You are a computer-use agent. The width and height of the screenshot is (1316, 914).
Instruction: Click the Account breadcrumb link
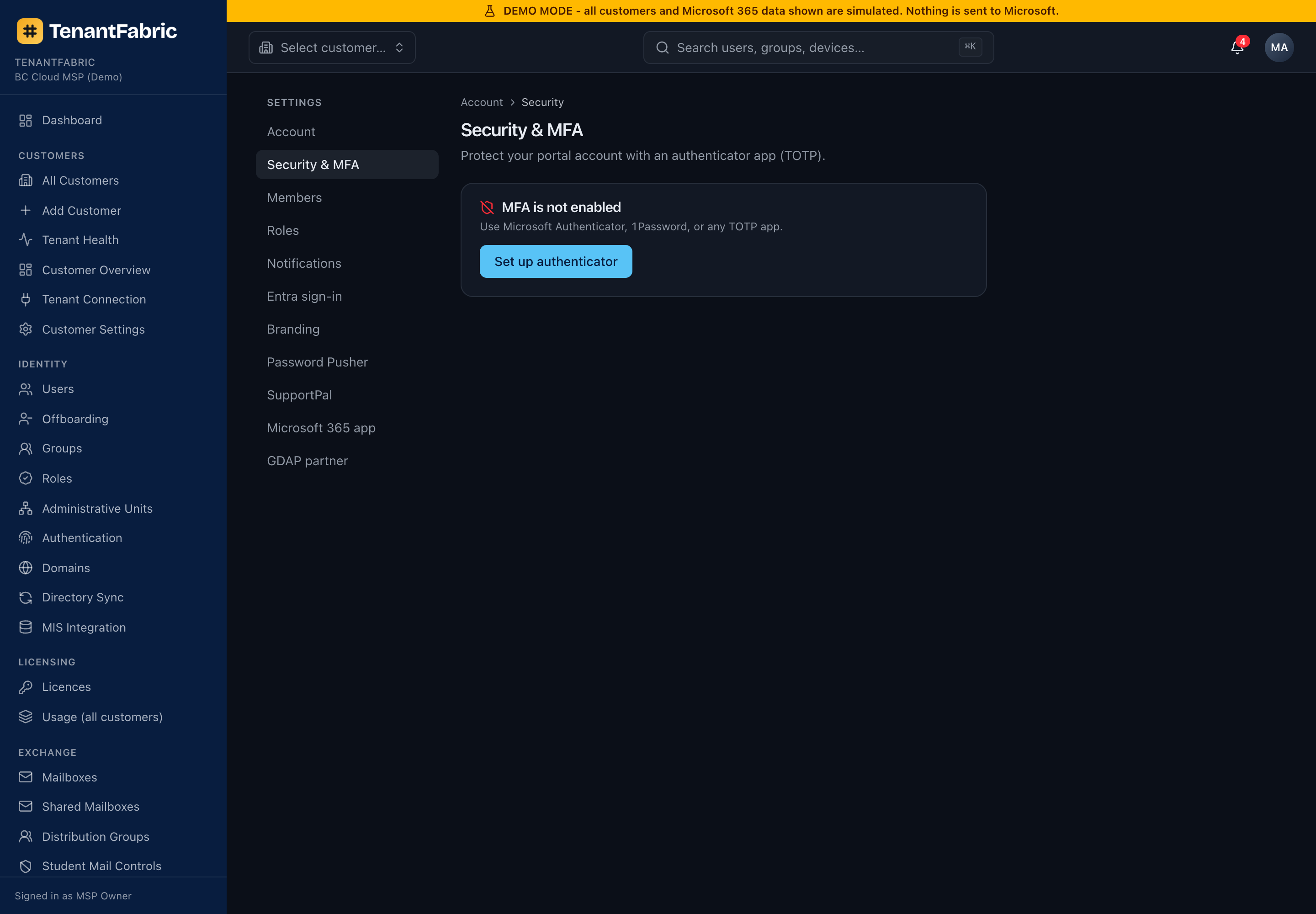coord(482,102)
